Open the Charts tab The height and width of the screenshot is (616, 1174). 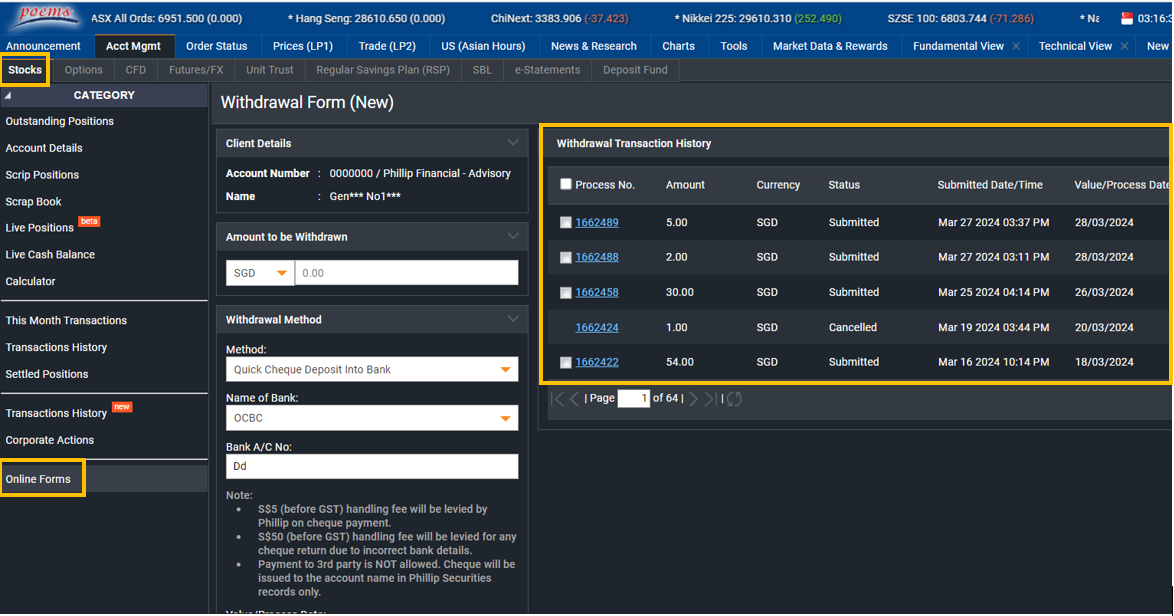[x=678, y=46]
